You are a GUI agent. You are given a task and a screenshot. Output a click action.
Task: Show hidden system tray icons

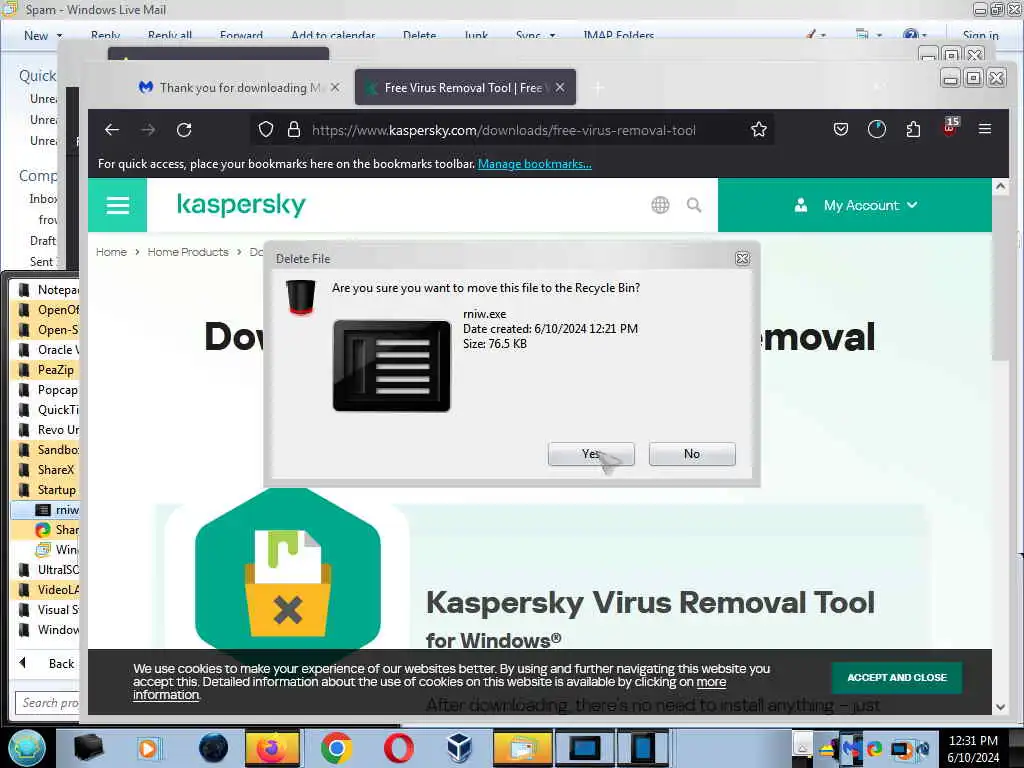pos(803,744)
